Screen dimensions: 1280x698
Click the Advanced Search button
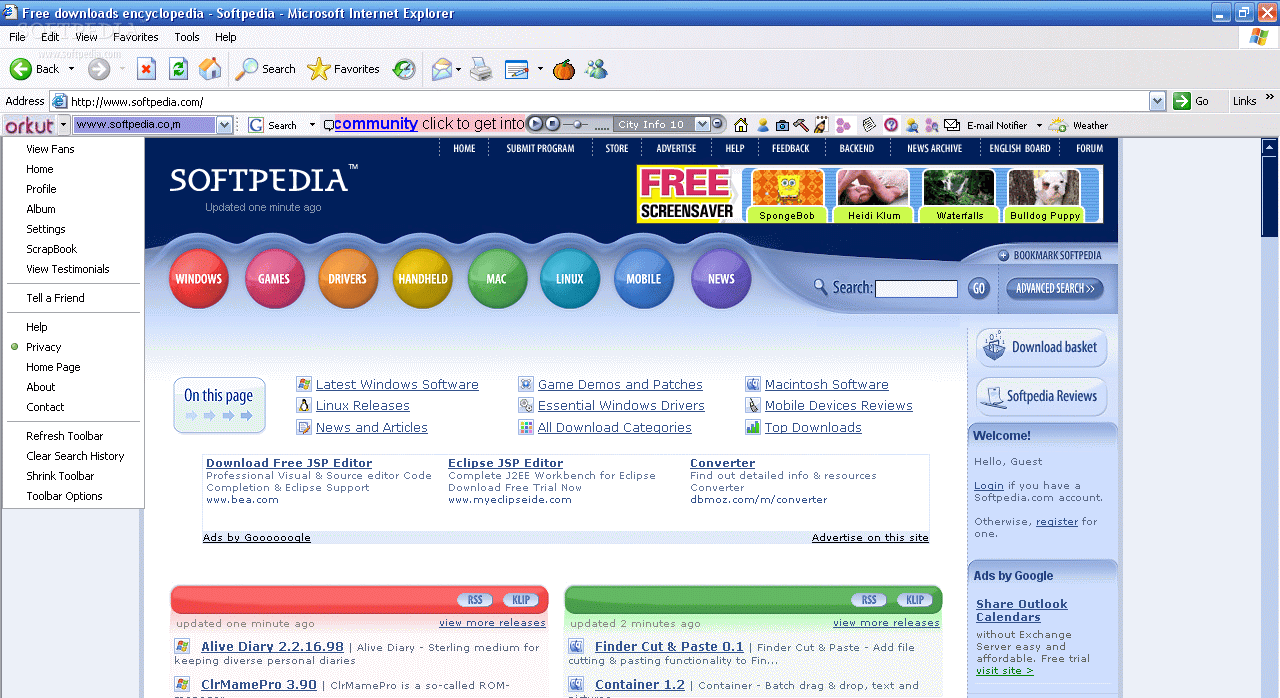1054,288
